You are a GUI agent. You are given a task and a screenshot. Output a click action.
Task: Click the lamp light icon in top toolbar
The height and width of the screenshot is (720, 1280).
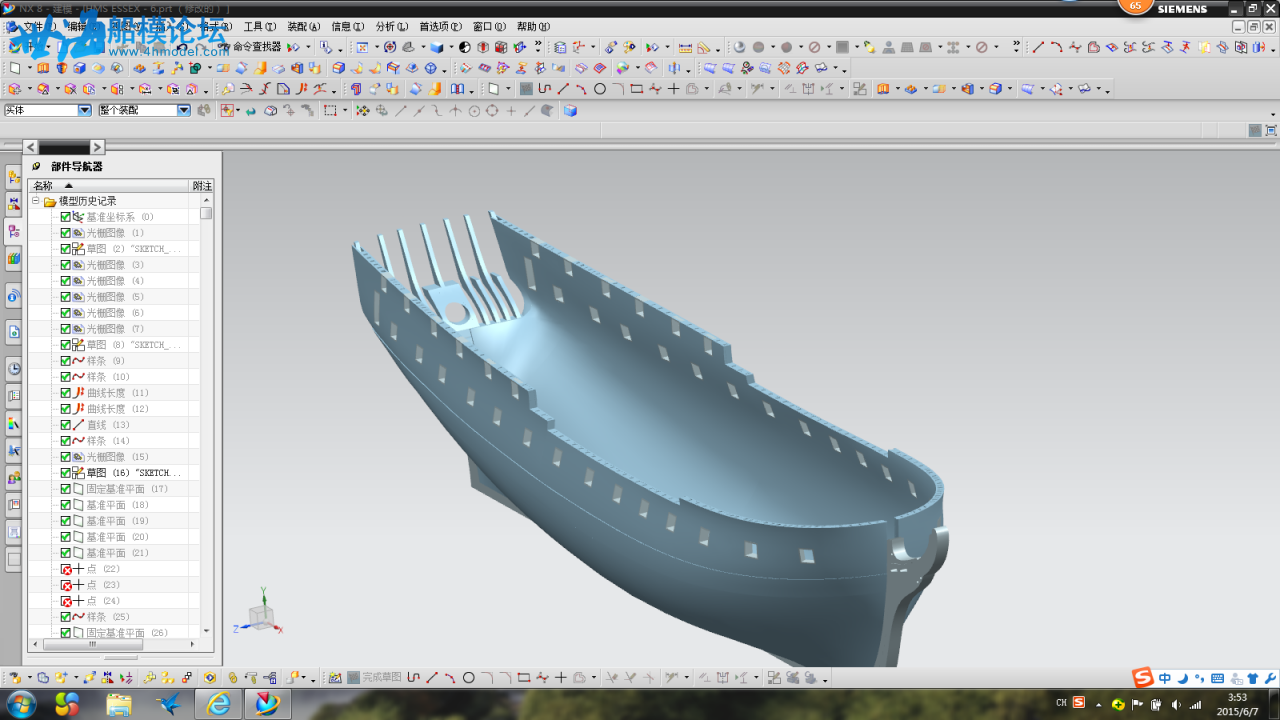[868, 47]
